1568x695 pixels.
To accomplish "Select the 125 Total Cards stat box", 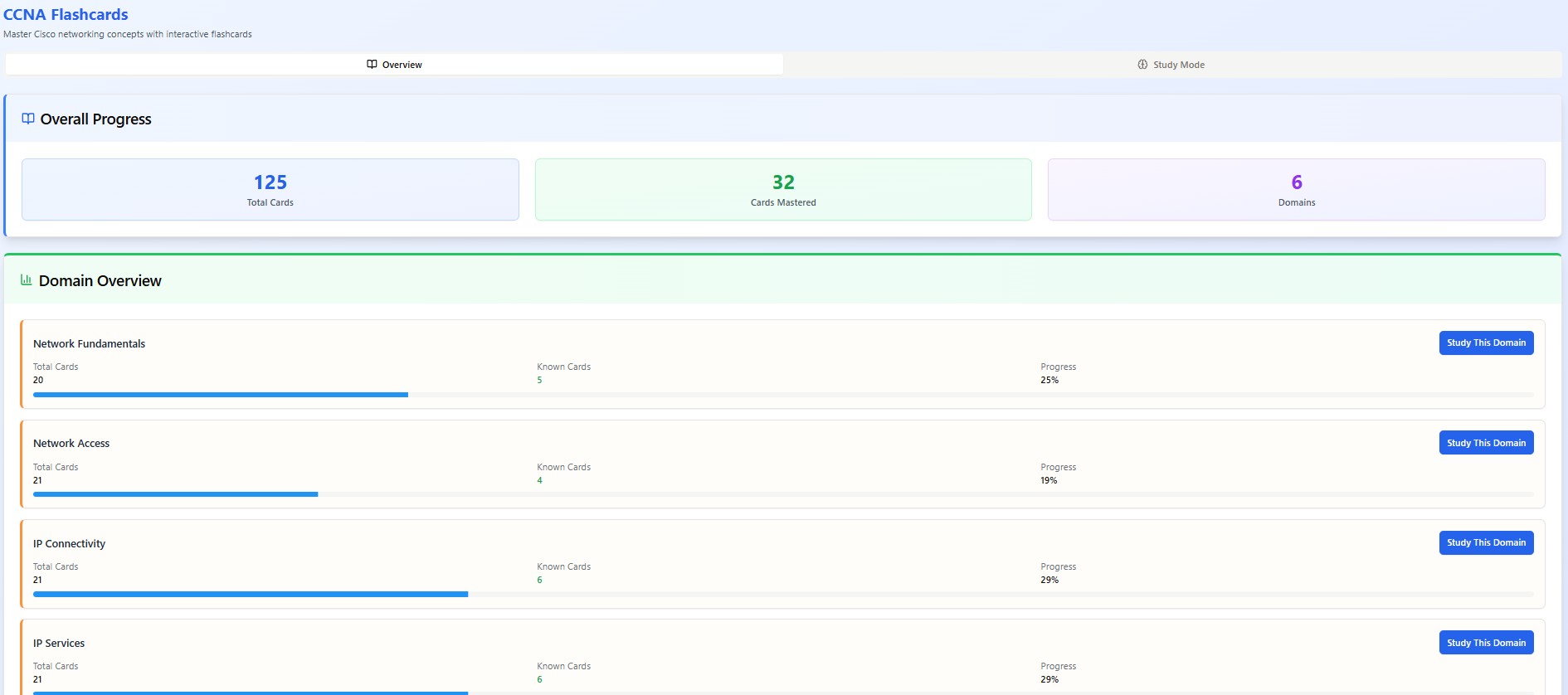I will (270, 190).
